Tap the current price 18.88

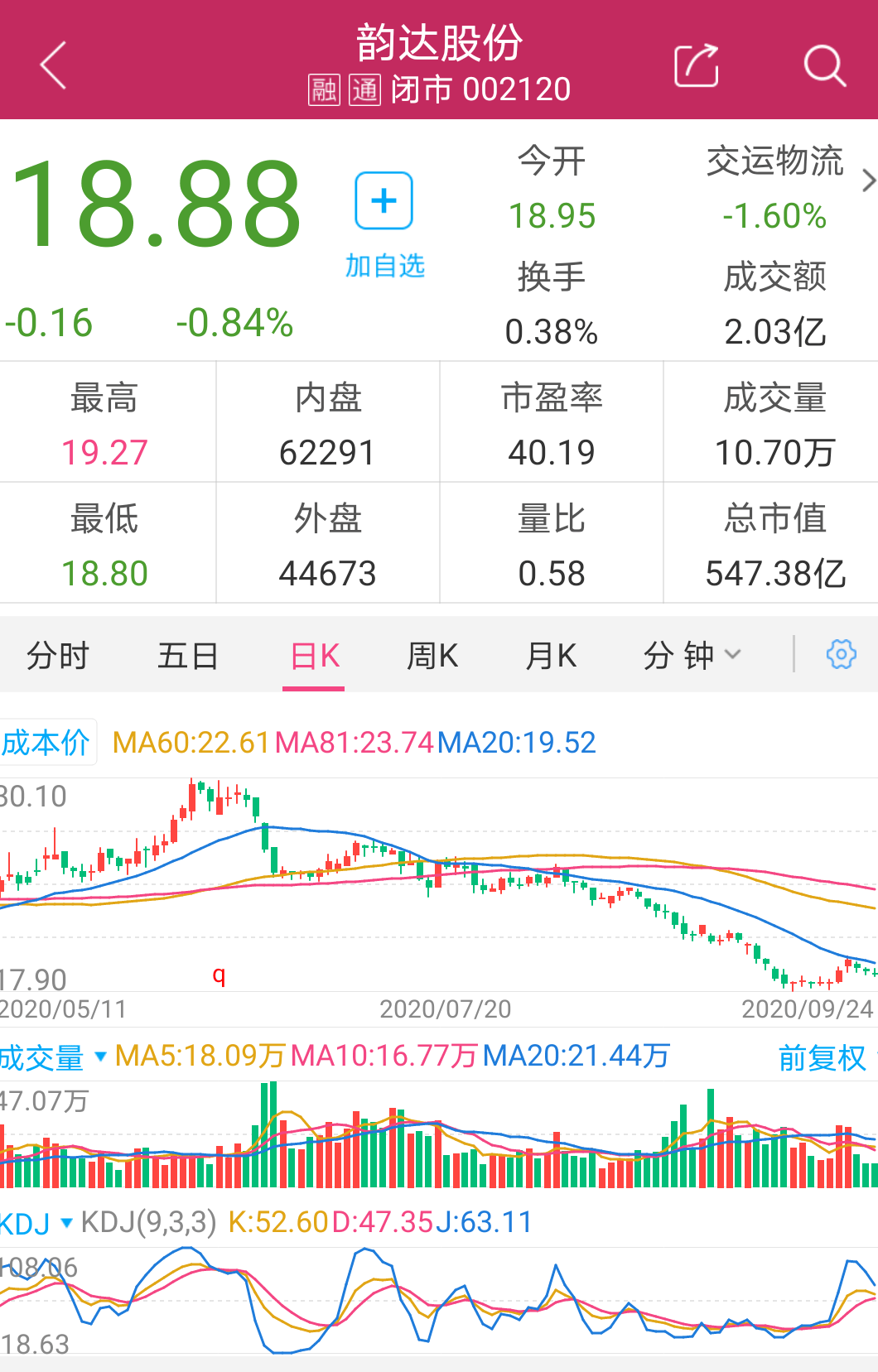pyautogui.click(x=156, y=205)
